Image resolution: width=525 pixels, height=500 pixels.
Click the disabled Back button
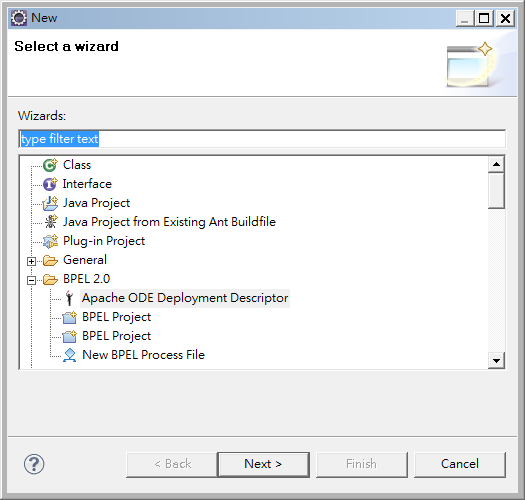coord(172,465)
